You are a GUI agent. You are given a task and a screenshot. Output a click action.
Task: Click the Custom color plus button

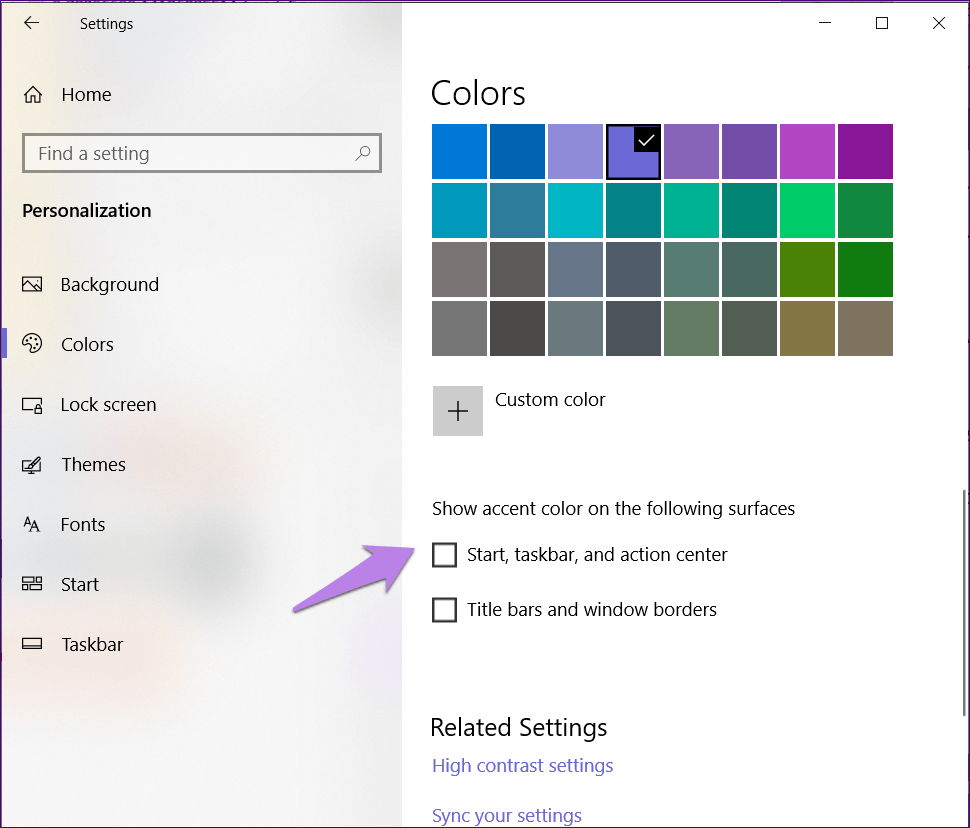click(458, 411)
